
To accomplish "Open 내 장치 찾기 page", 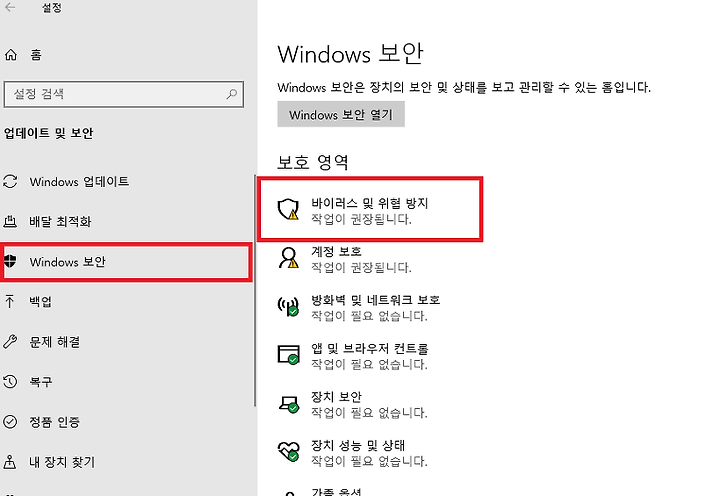I will coord(62,462).
